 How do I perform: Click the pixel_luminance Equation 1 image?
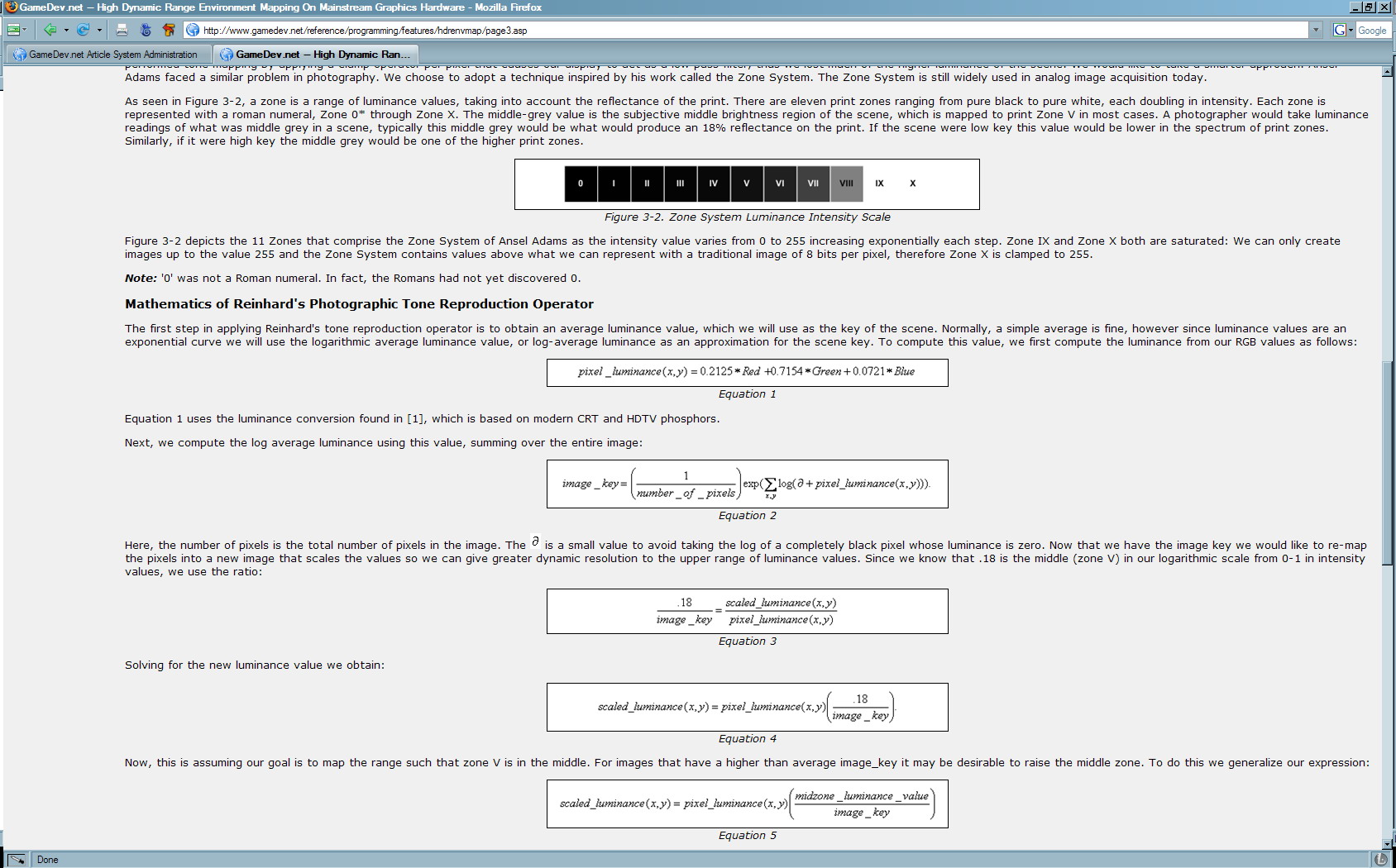point(748,373)
